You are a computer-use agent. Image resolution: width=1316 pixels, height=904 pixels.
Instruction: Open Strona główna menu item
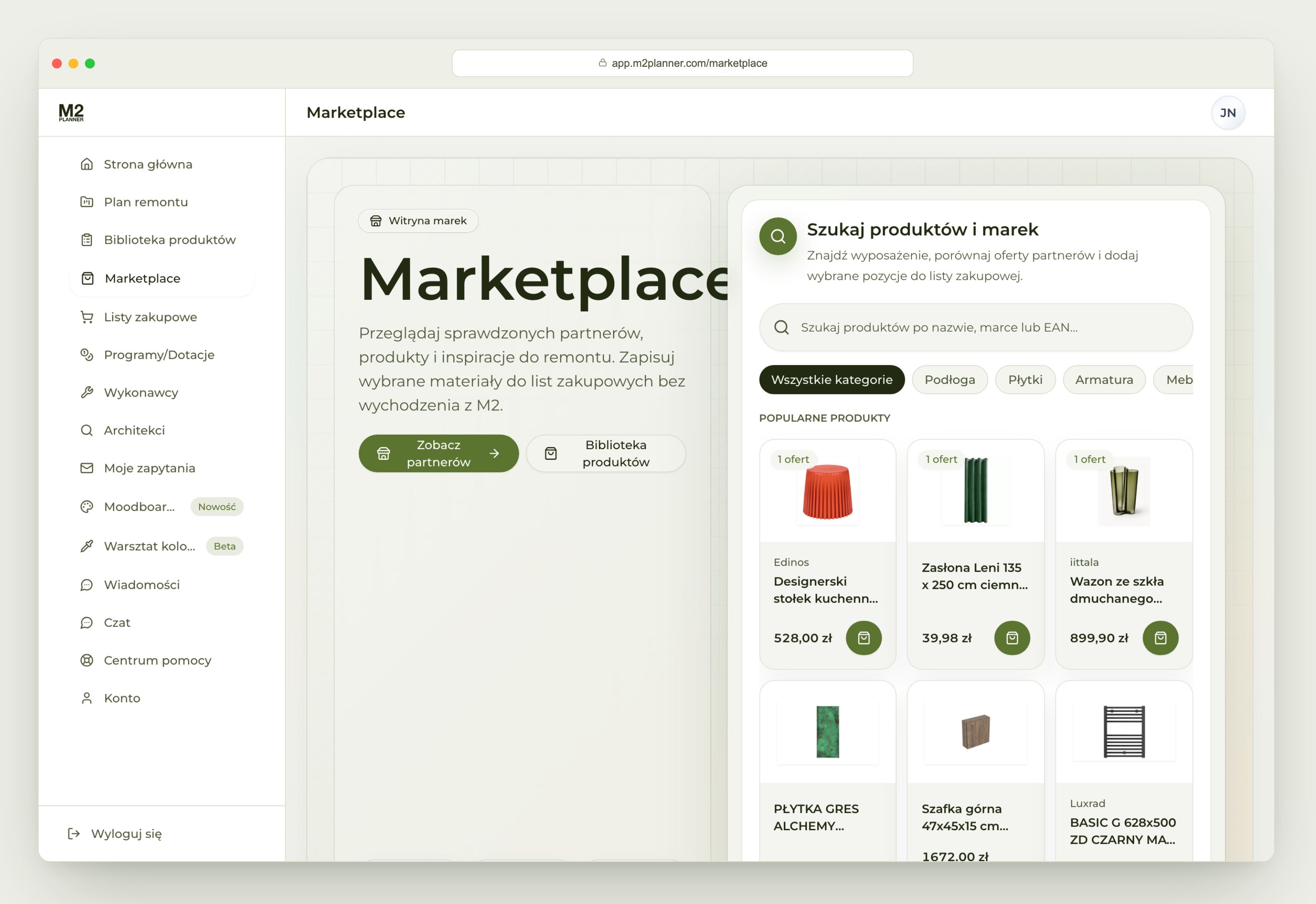point(161,164)
